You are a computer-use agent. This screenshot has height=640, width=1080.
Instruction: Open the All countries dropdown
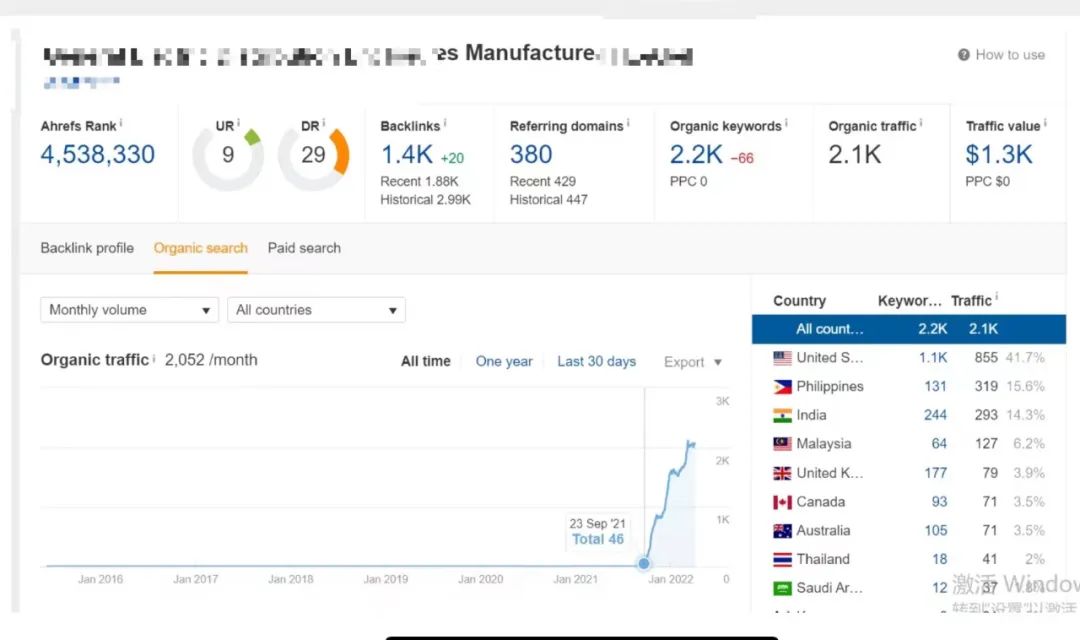[x=316, y=310]
